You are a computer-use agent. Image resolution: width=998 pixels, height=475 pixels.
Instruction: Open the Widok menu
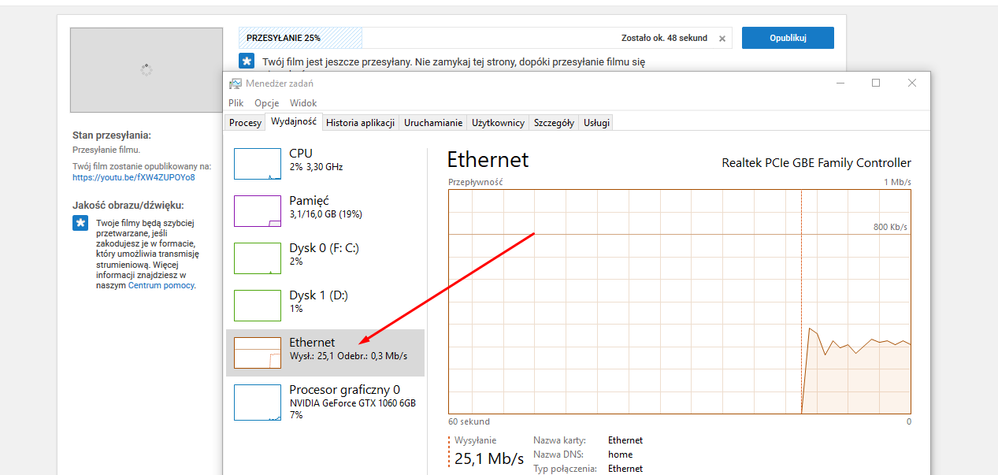click(x=303, y=103)
